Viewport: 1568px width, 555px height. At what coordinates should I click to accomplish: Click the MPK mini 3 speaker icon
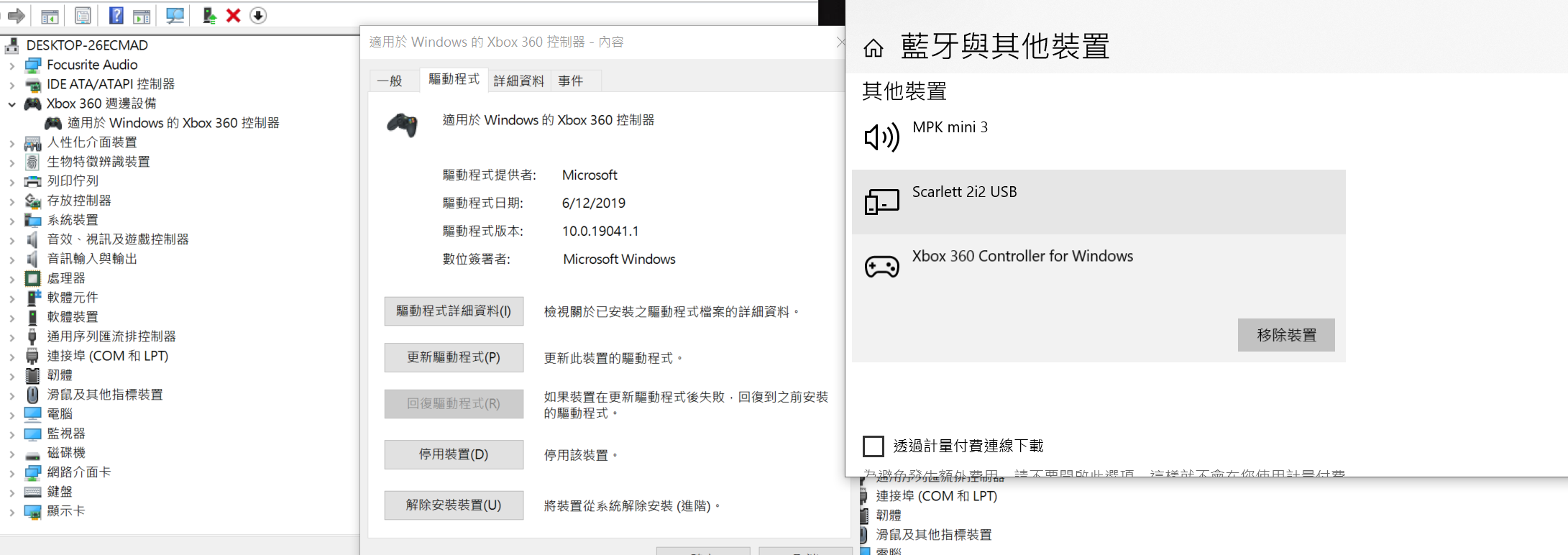tap(881, 137)
